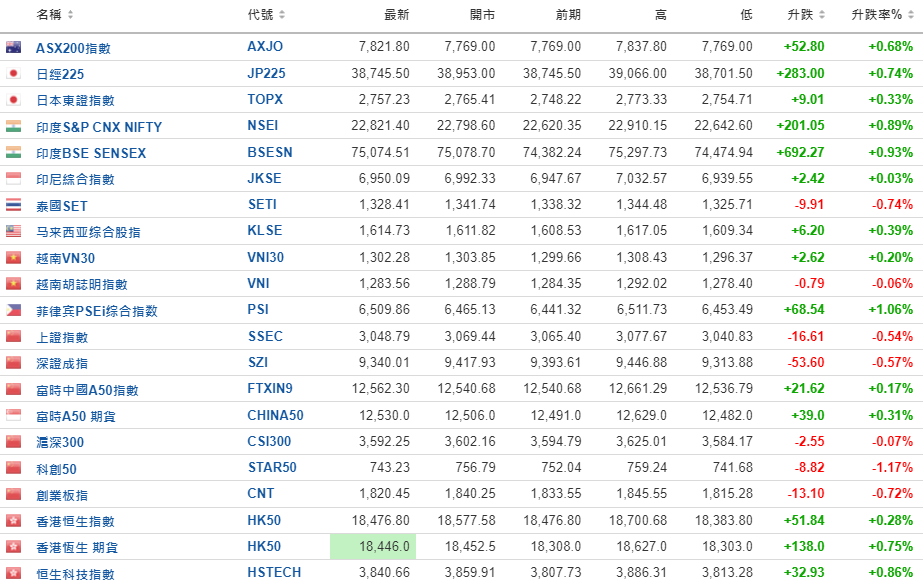Open the 越南胡誌明指數 link
This screenshot has width=923, height=586.
coord(82,285)
